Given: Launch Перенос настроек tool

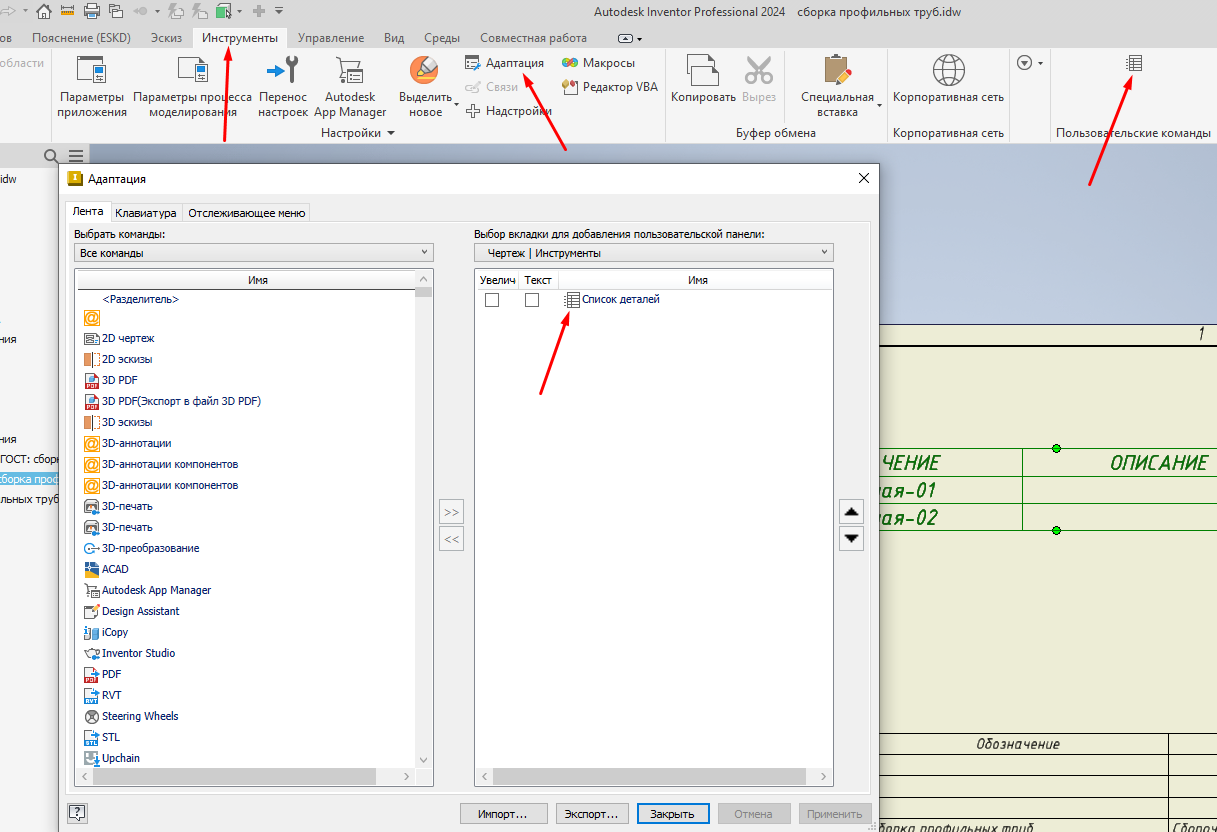Looking at the screenshot, I should (x=283, y=87).
